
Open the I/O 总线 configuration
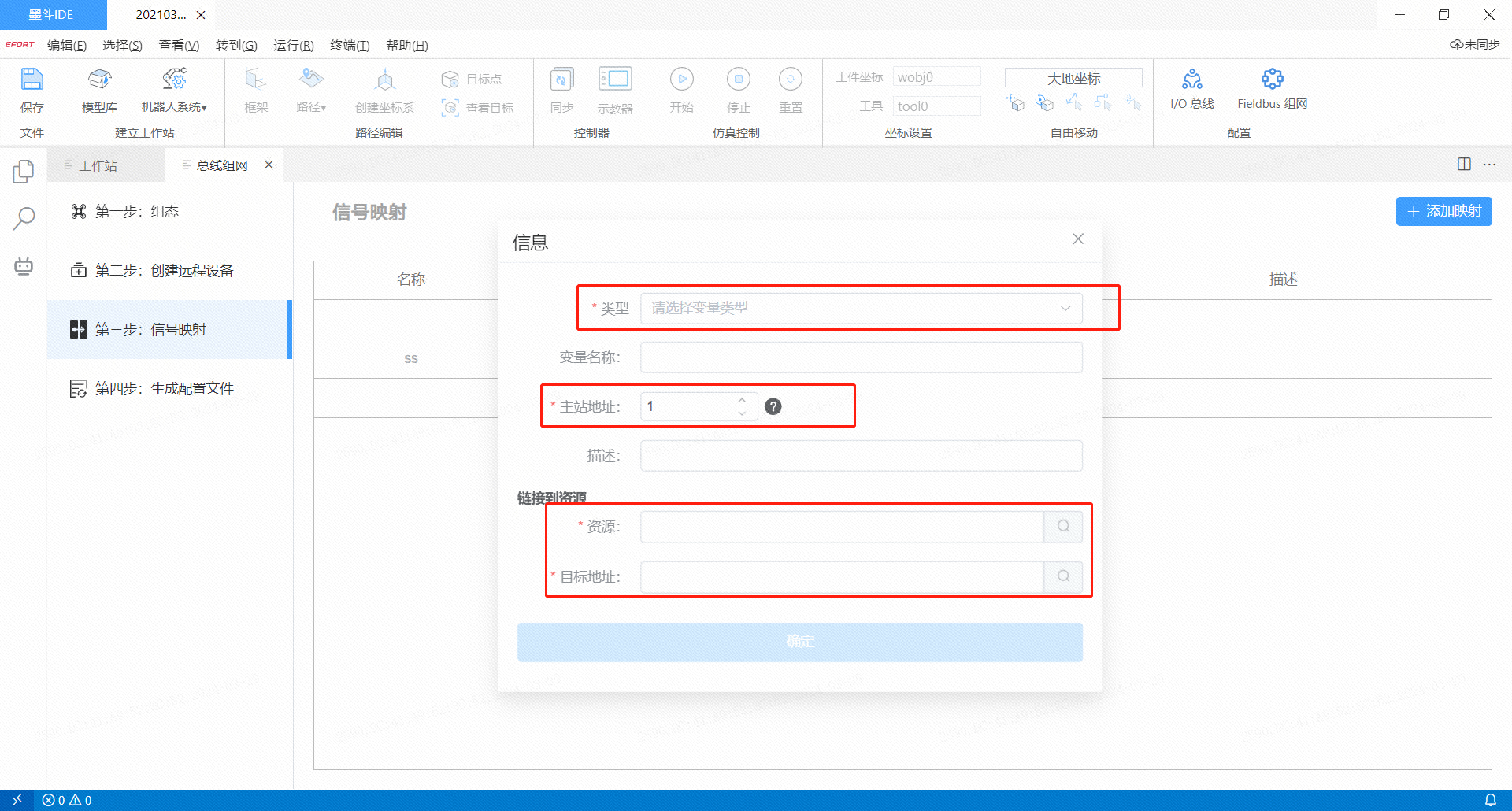(x=1191, y=80)
